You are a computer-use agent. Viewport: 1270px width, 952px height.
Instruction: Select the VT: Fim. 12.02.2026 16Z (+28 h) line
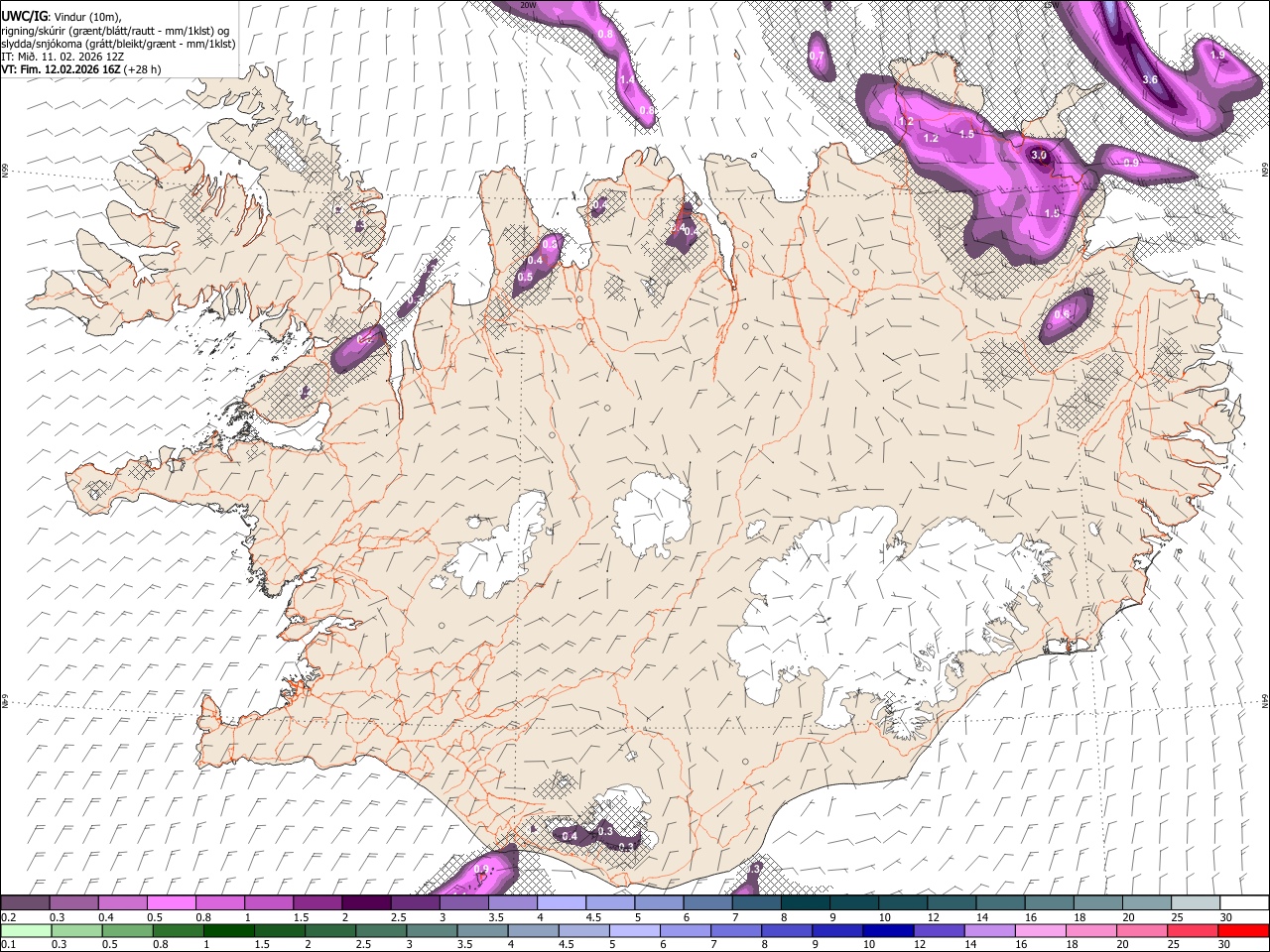click(x=80, y=69)
